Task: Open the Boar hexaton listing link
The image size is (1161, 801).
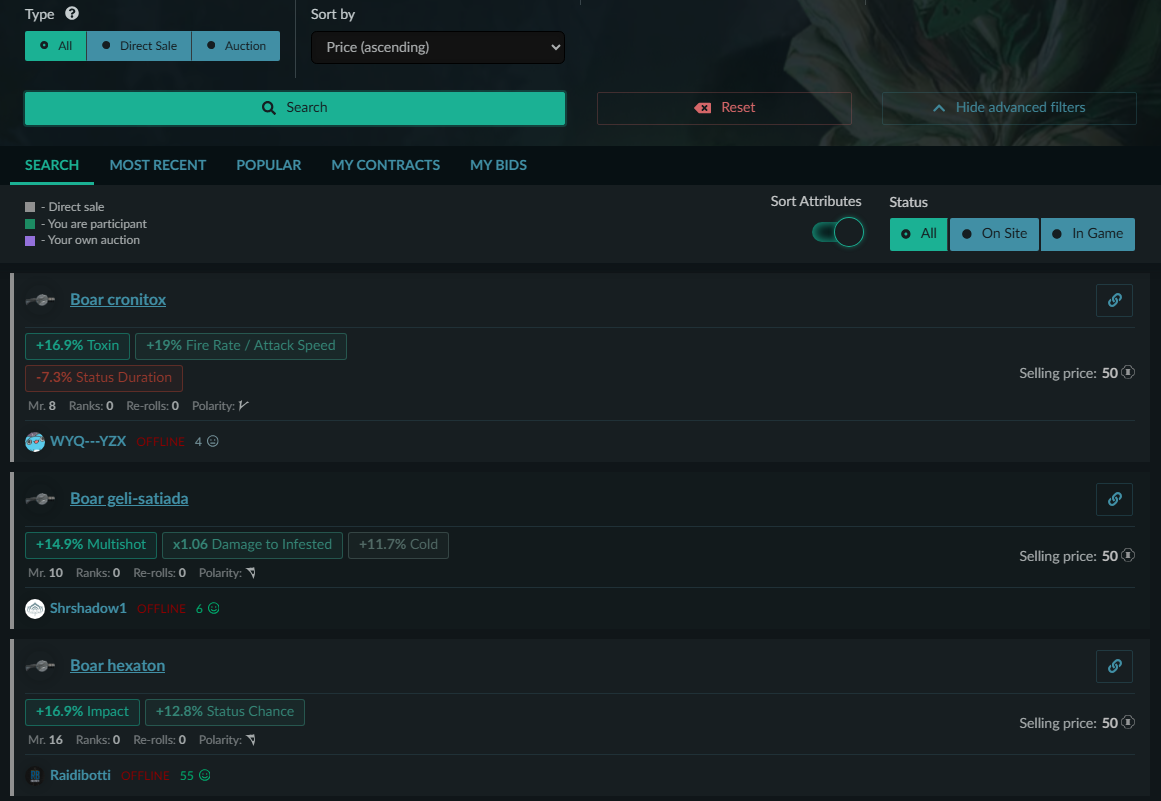Action: click(118, 666)
